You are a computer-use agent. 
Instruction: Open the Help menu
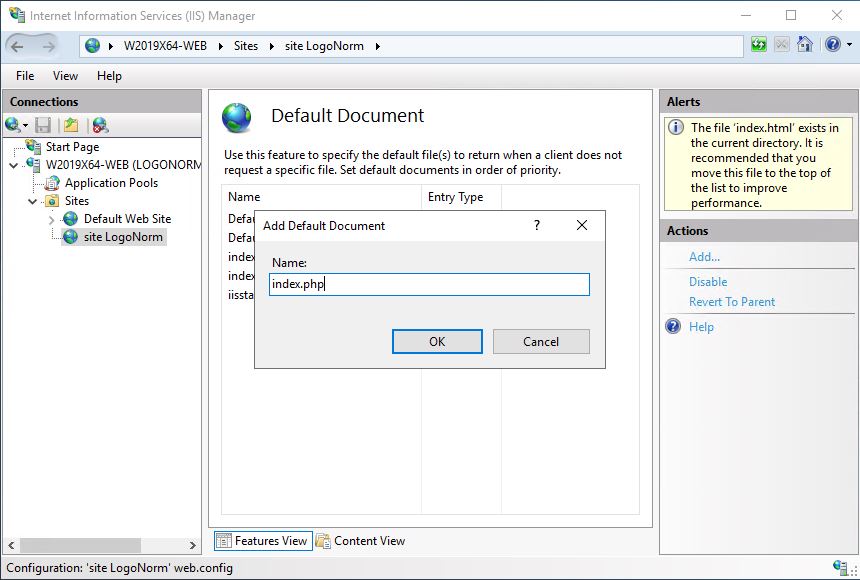pyautogui.click(x=109, y=76)
